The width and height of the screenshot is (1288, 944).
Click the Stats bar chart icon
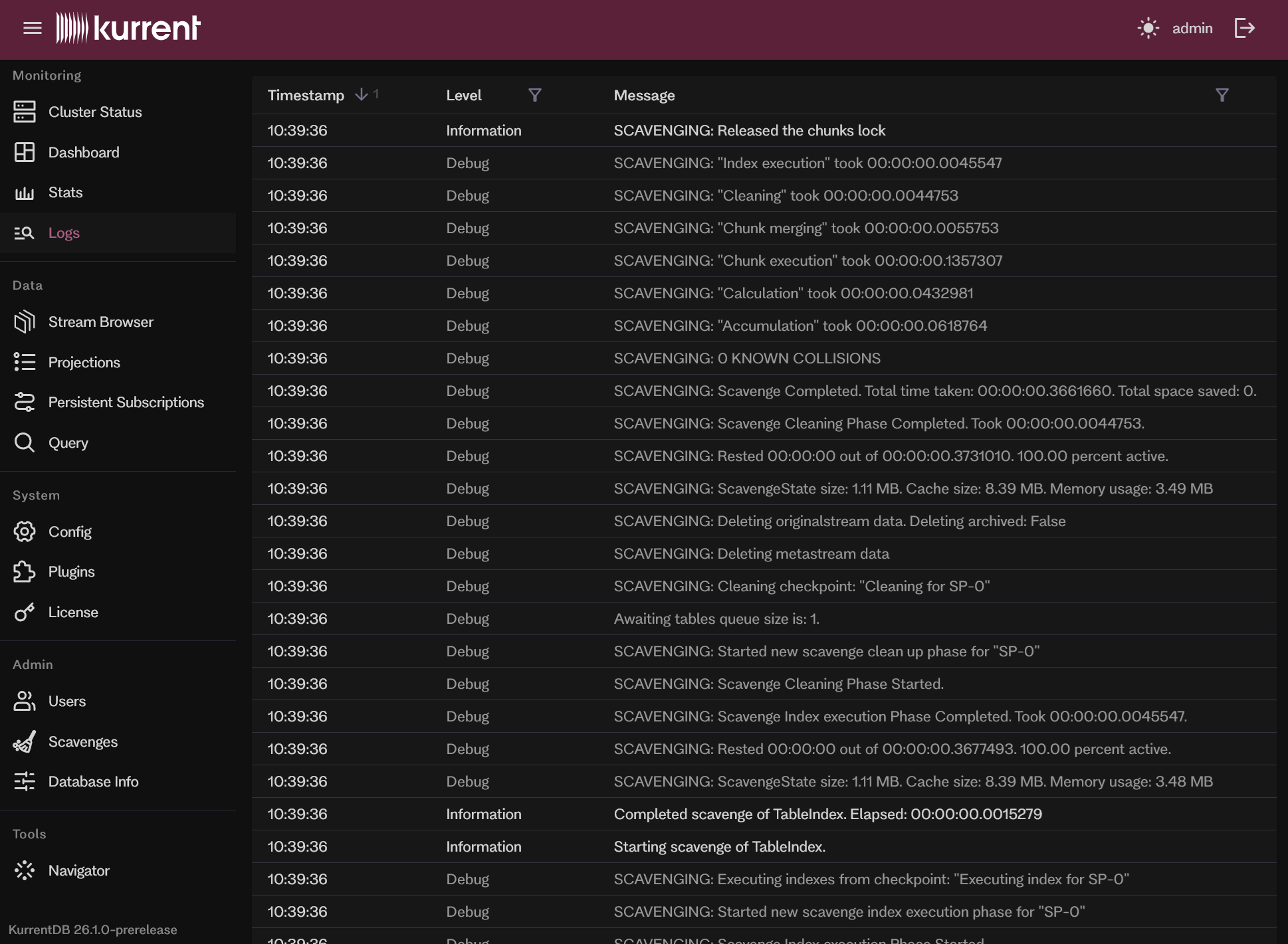click(x=25, y=193)
